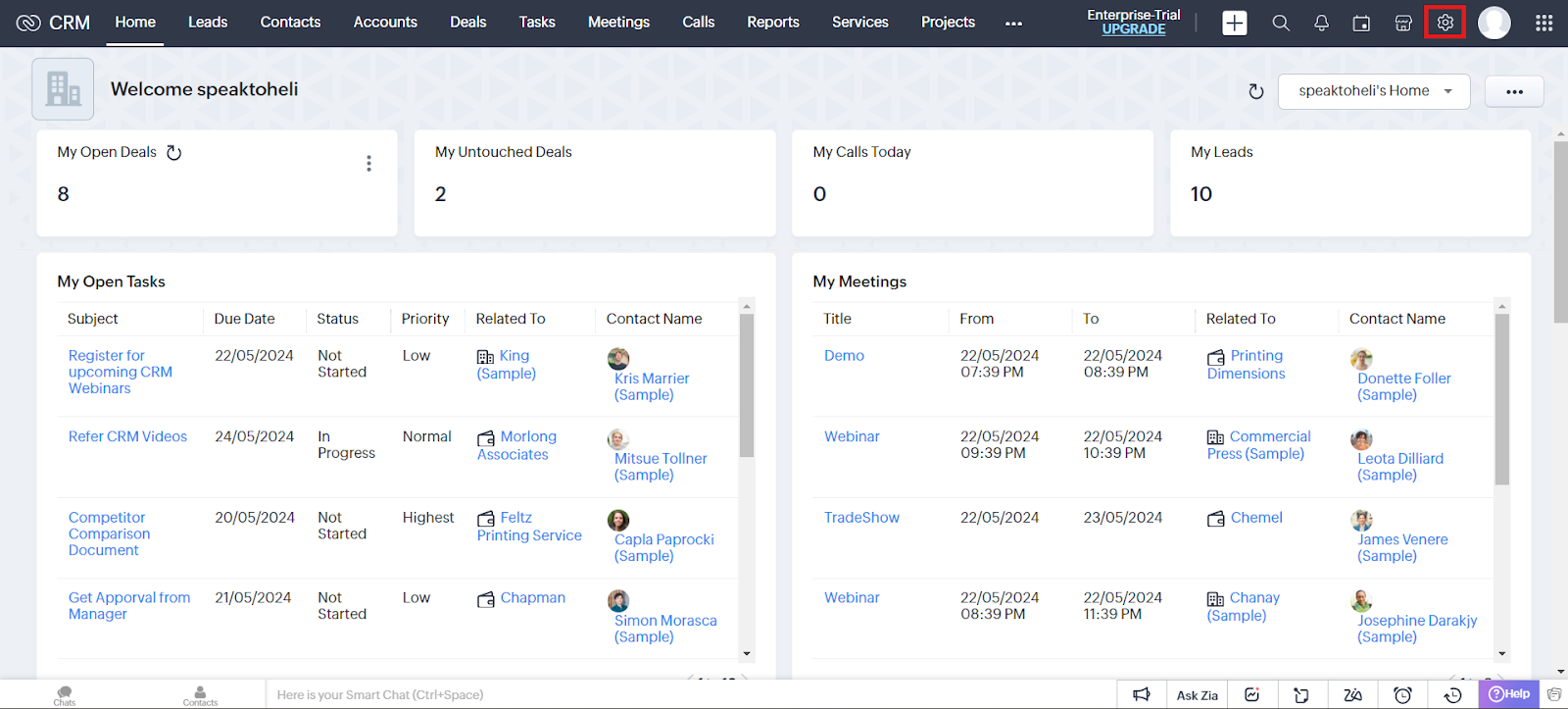Switch to the Contacts module tab

pos(290,22)
